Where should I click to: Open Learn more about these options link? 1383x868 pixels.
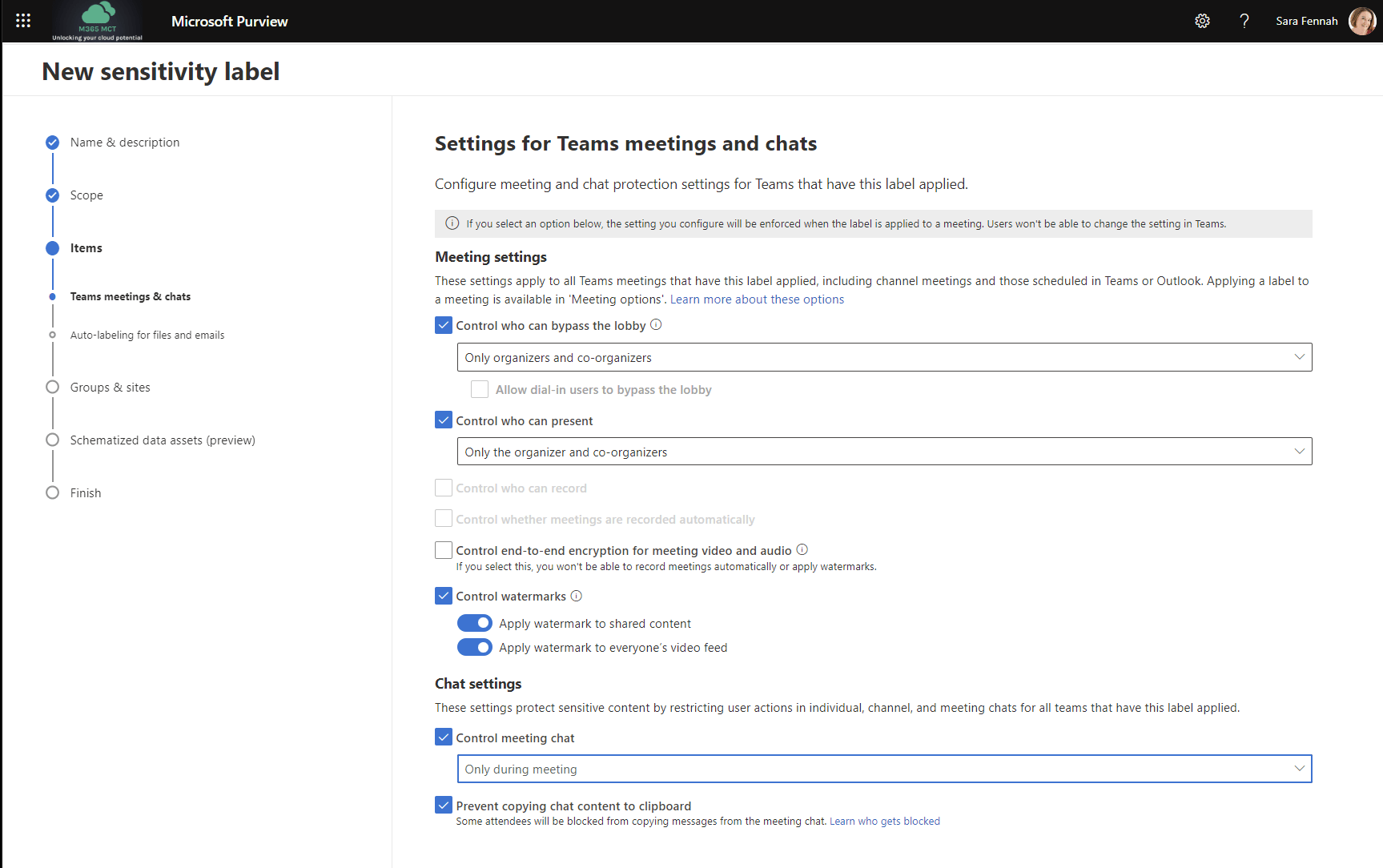pyautogui.click(x=757, y=299)
